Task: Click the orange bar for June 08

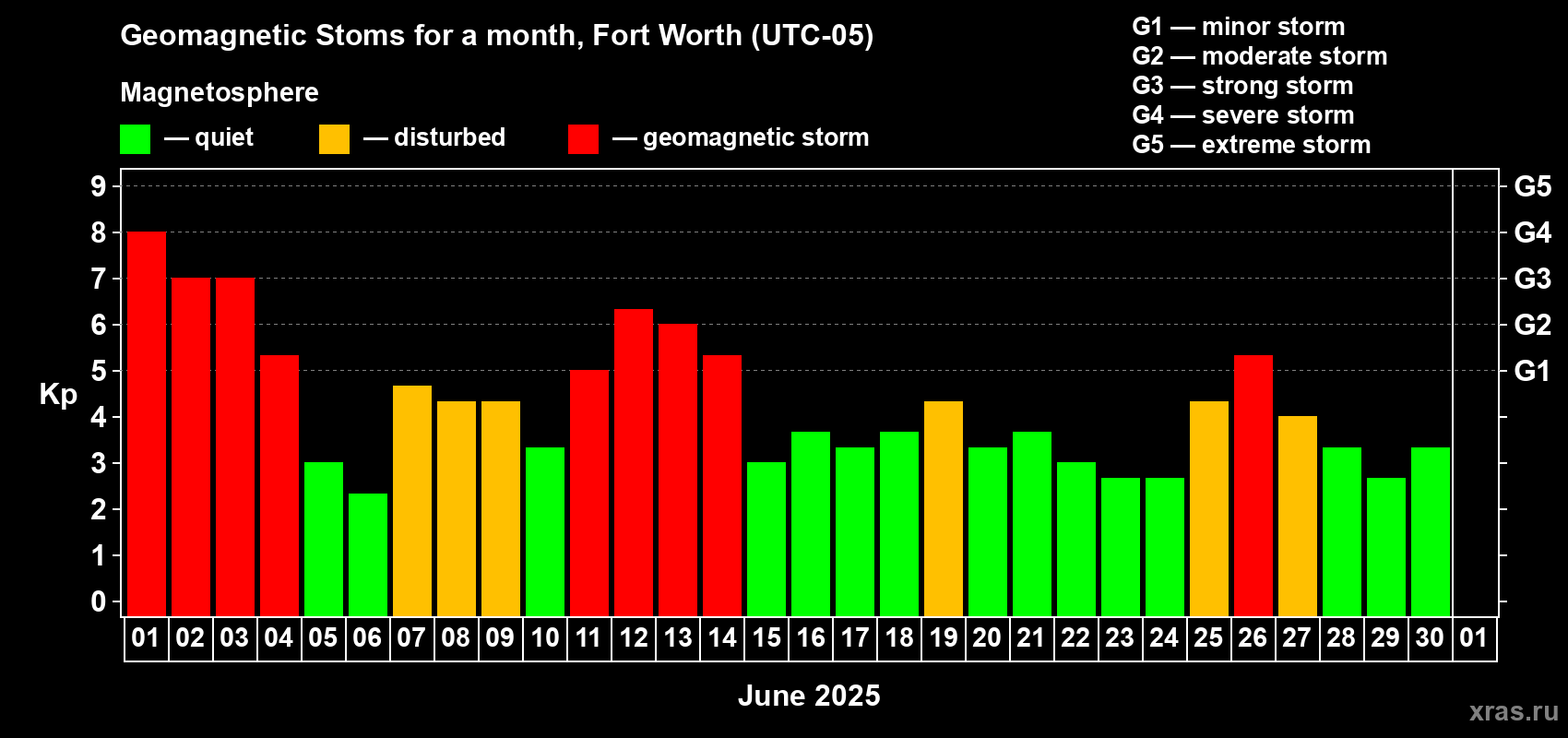Action: 457,508
